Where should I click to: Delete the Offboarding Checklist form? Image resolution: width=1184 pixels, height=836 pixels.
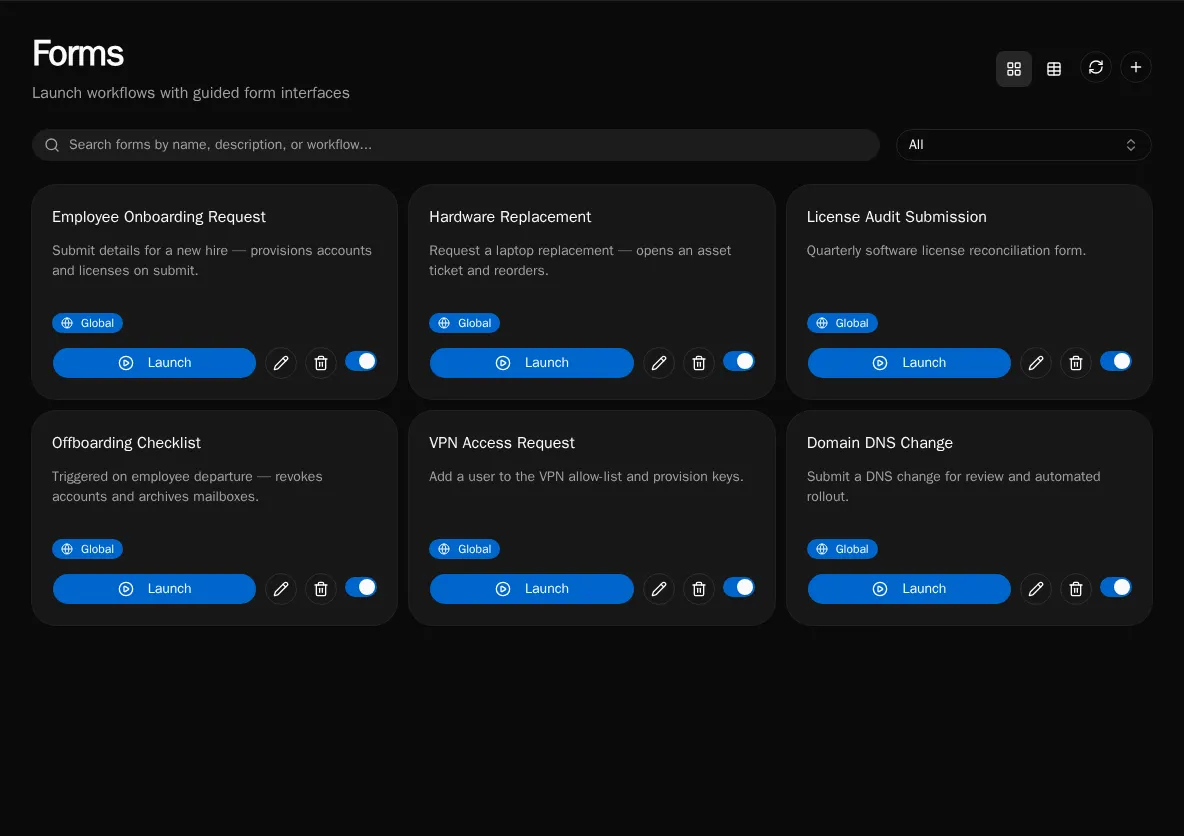click(x=321, y=589)
